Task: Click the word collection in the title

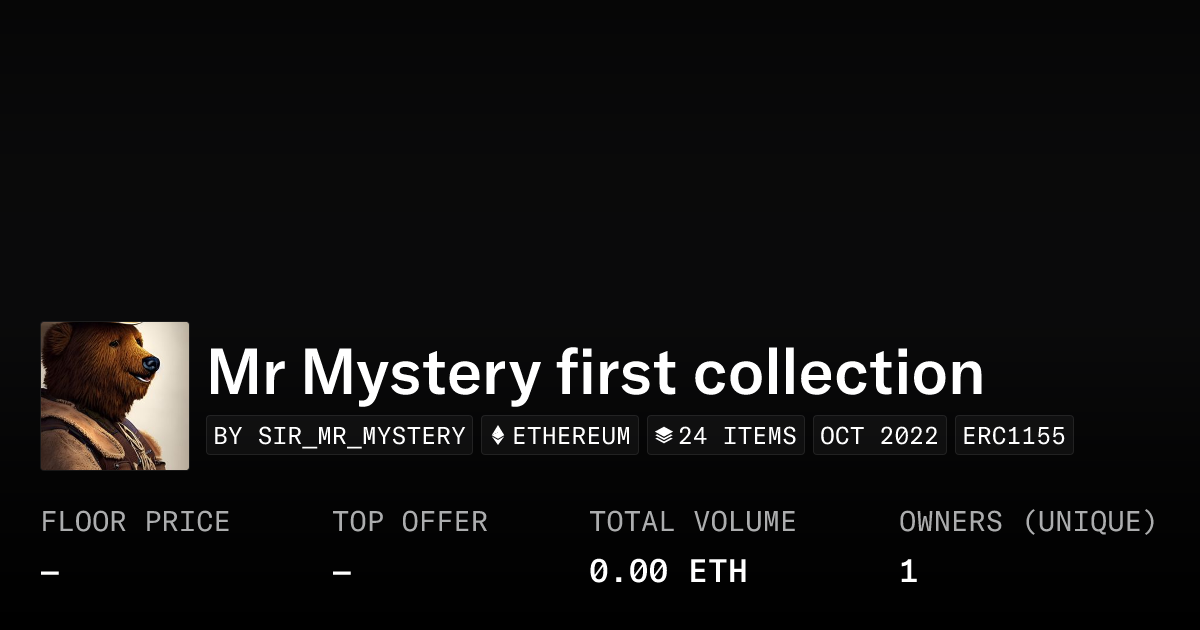Action: (839, 373)
